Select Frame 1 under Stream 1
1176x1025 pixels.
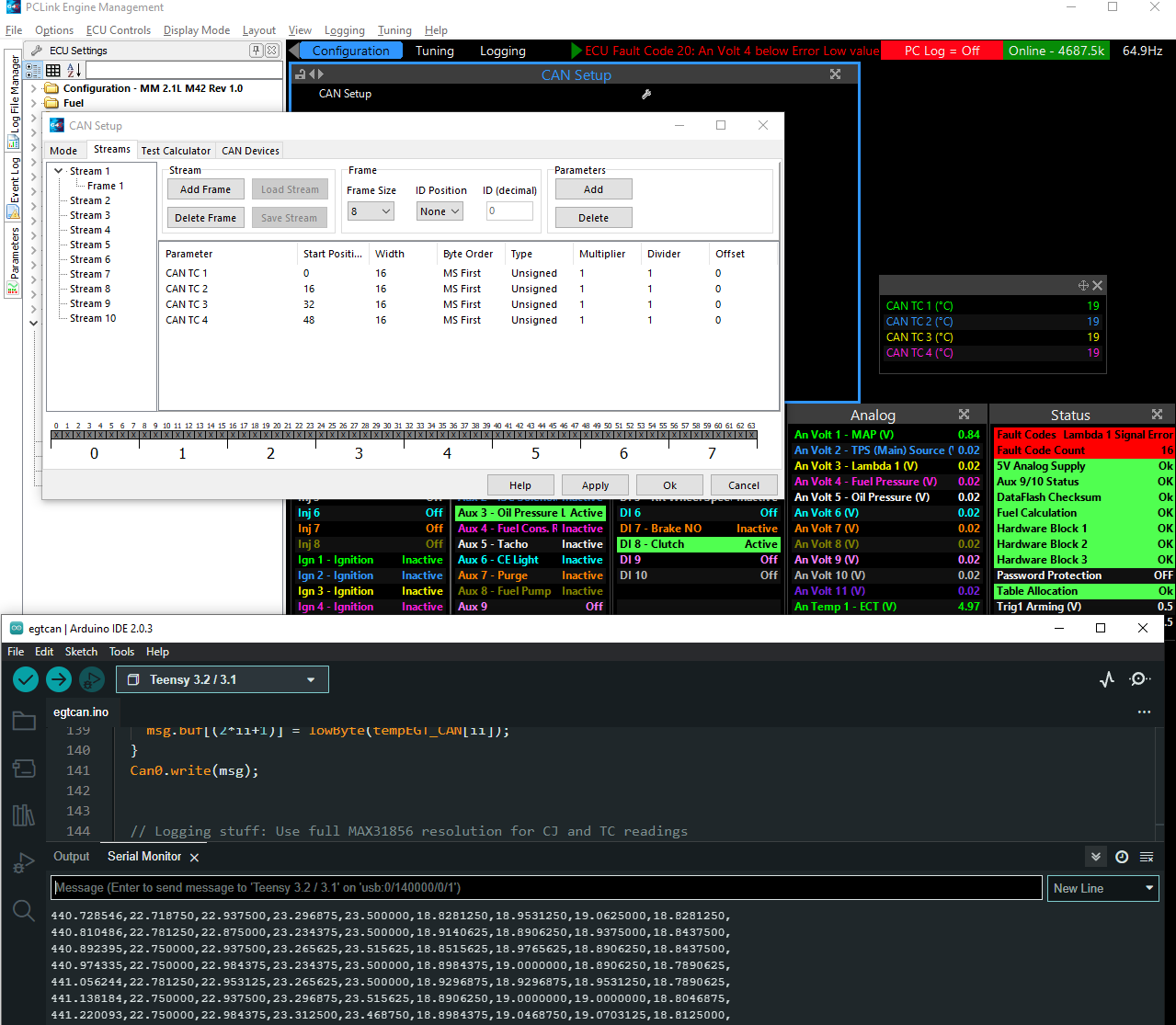(106, 186)
